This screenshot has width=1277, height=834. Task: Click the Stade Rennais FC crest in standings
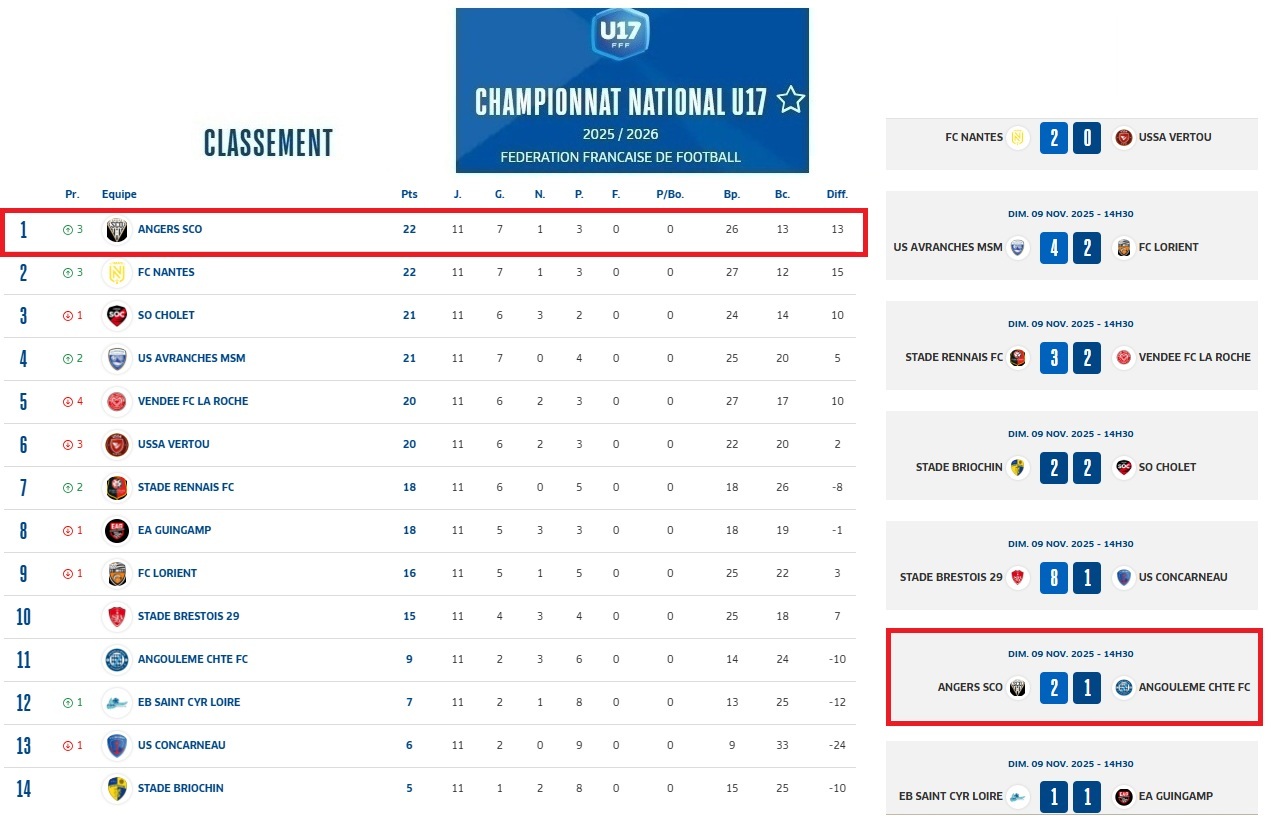coord(117,488)
